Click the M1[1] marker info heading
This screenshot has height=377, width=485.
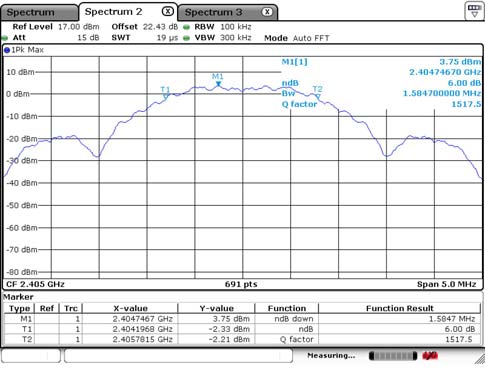tap(295, 62)
